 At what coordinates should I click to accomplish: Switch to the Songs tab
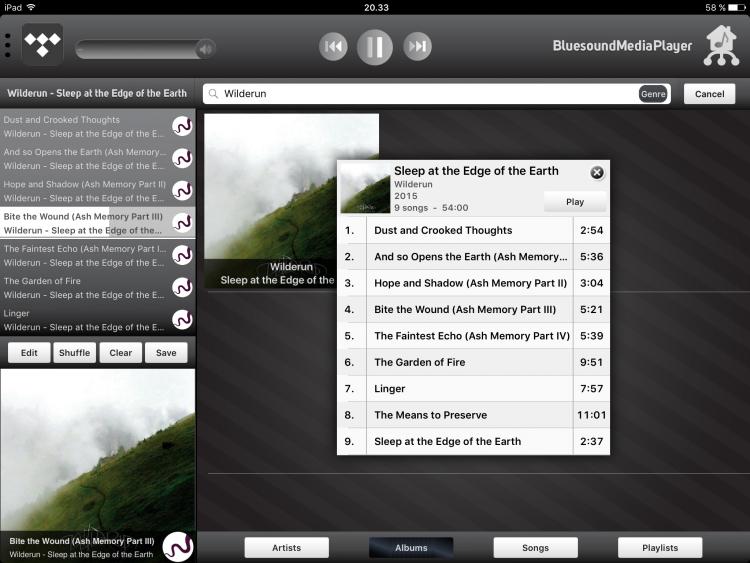pos(535,548)
